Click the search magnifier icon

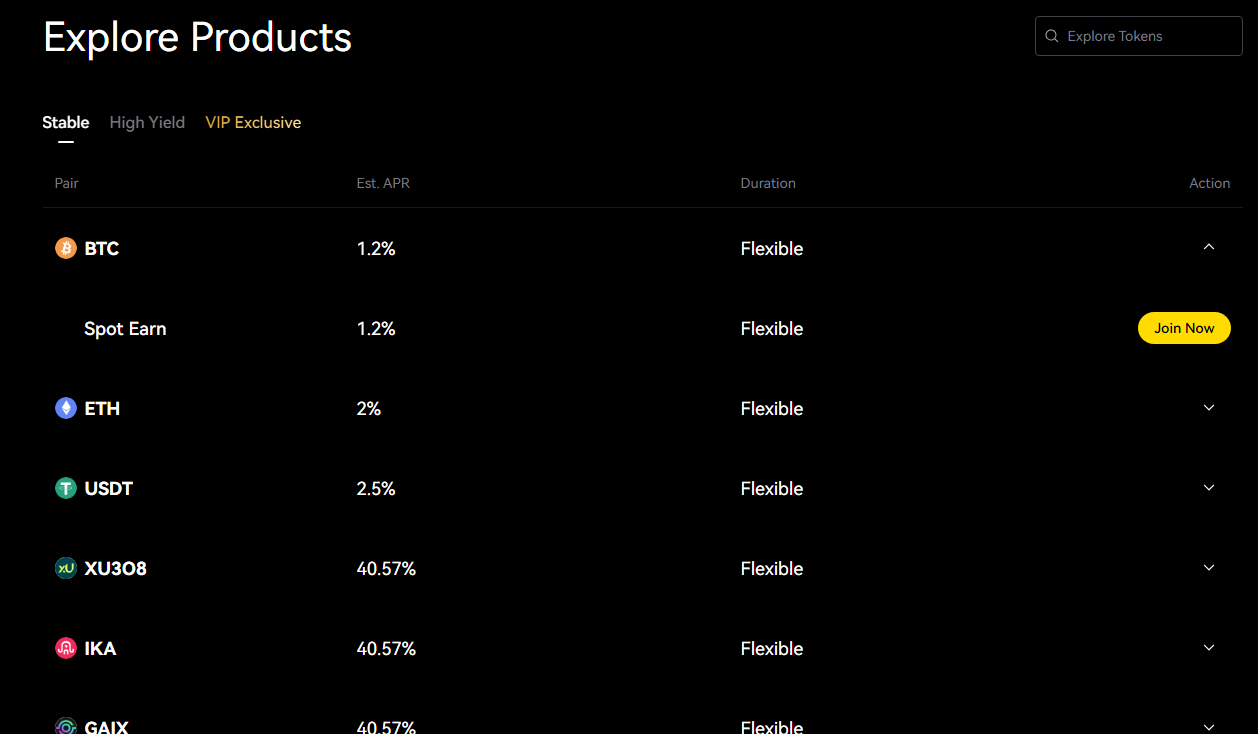click(x=1052, y=36)
